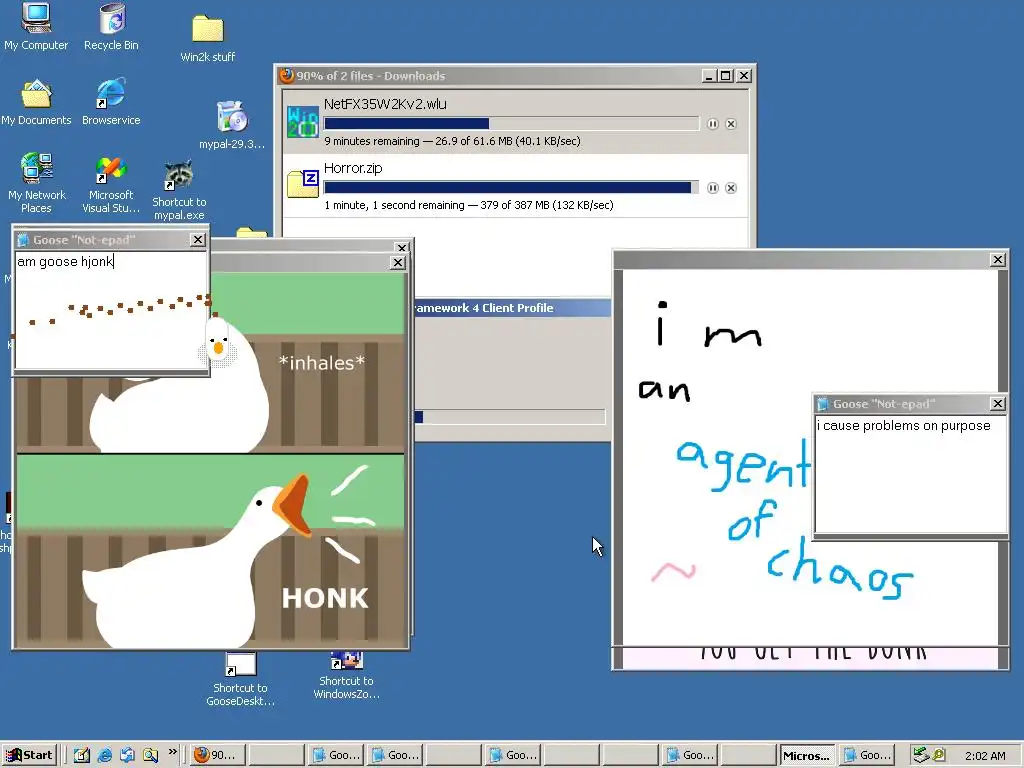Cancel the NetFX35W2Kv2.wlu download

(731, 123)
